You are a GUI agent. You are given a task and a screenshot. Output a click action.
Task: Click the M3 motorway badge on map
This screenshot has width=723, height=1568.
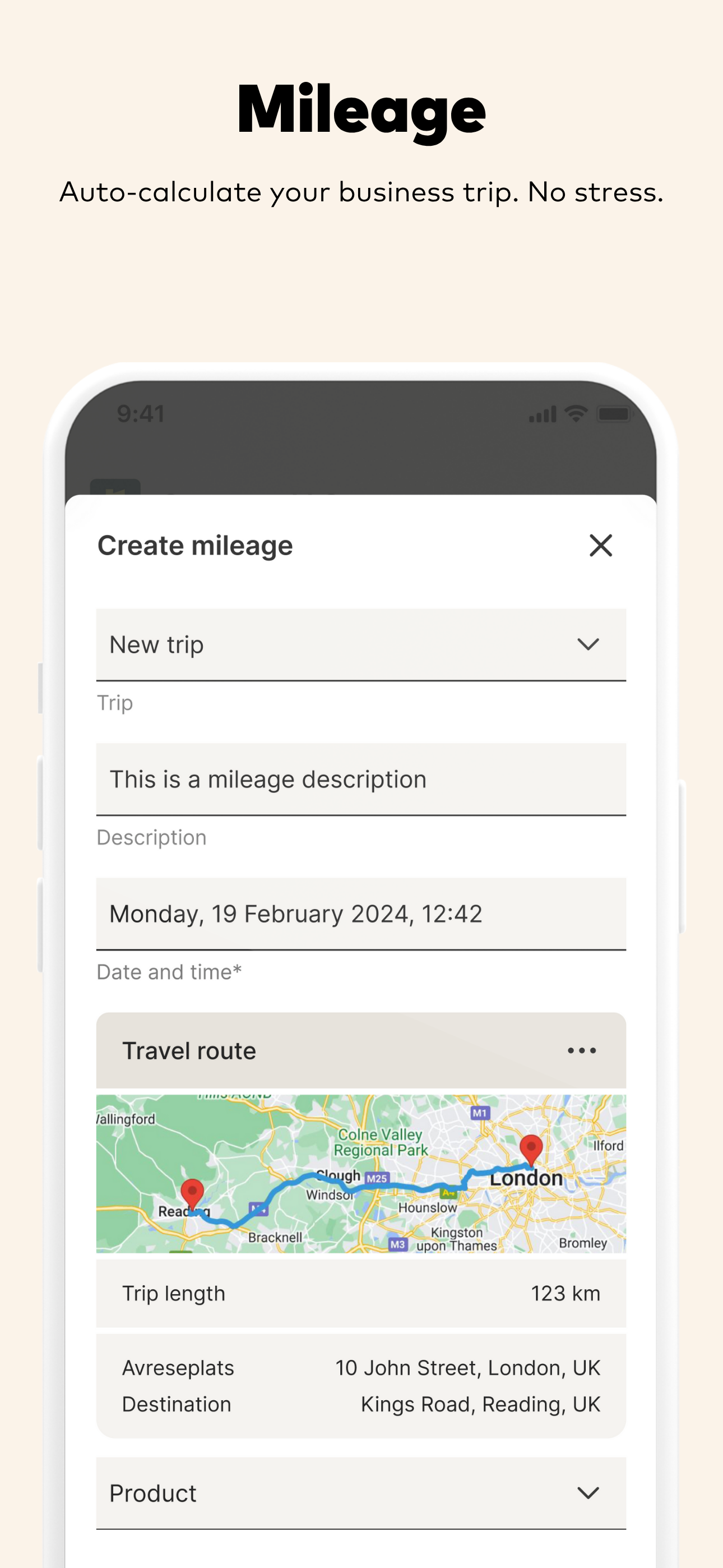397,1244
